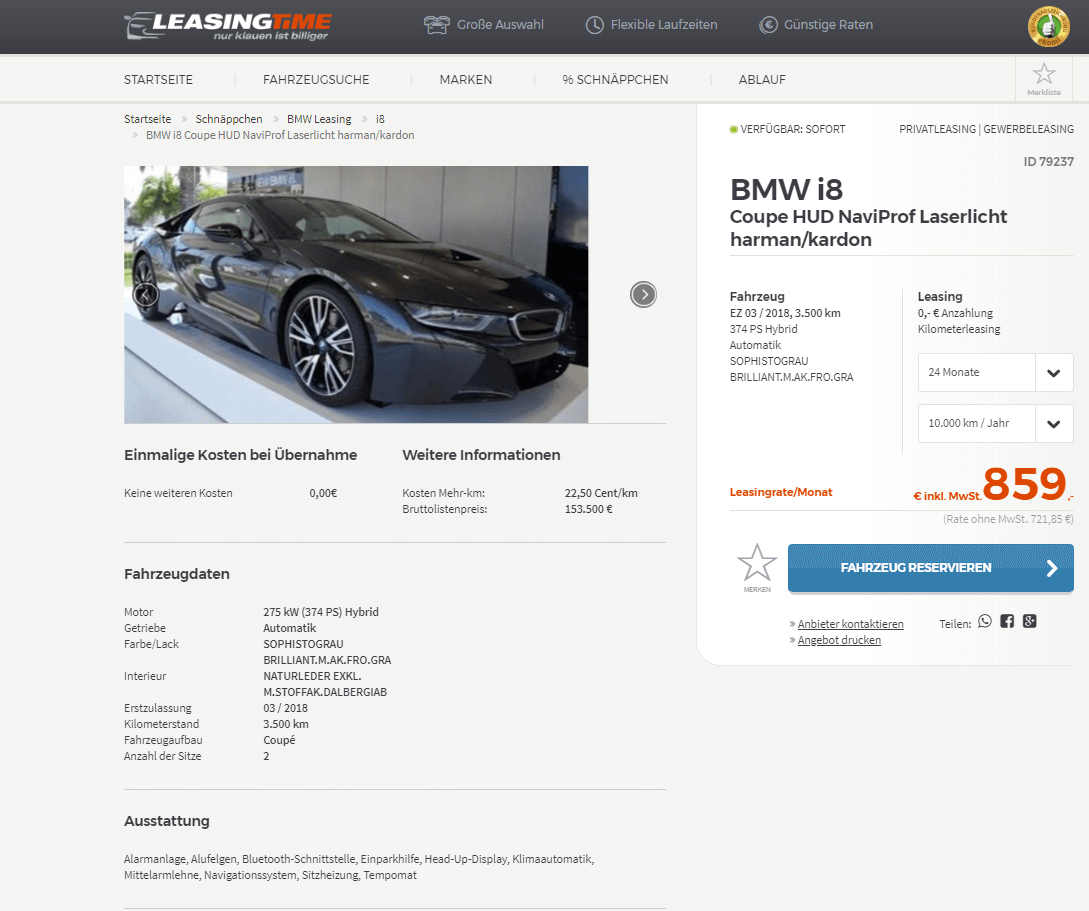Click Fahrzeug reservieren button
The image size is (1089, 911).
(x=931, y=568)
